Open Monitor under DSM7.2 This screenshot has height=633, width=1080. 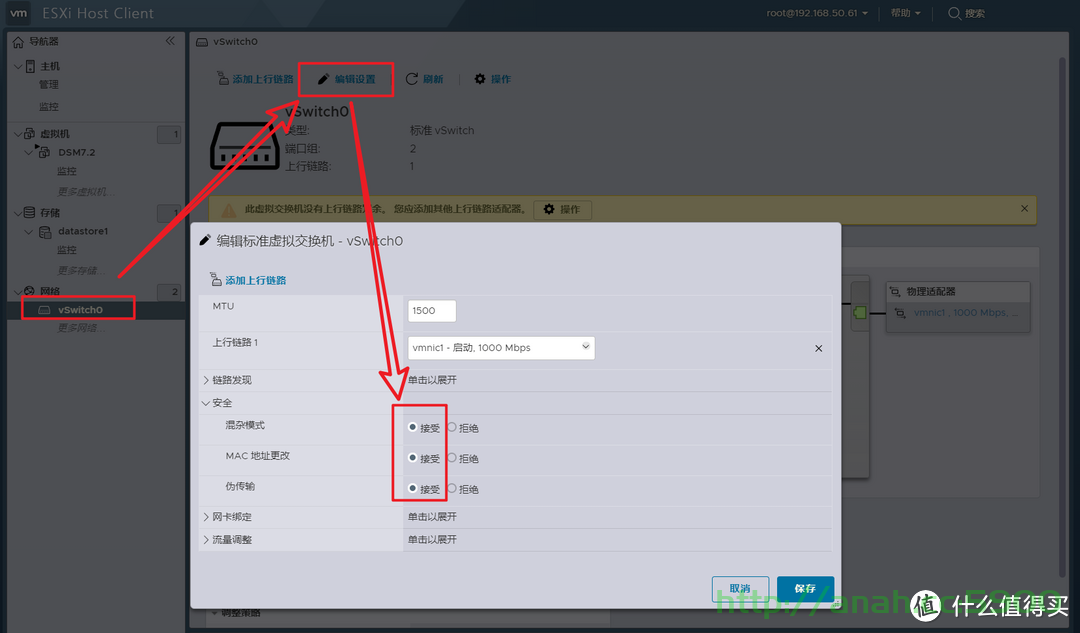coord(67,171)
